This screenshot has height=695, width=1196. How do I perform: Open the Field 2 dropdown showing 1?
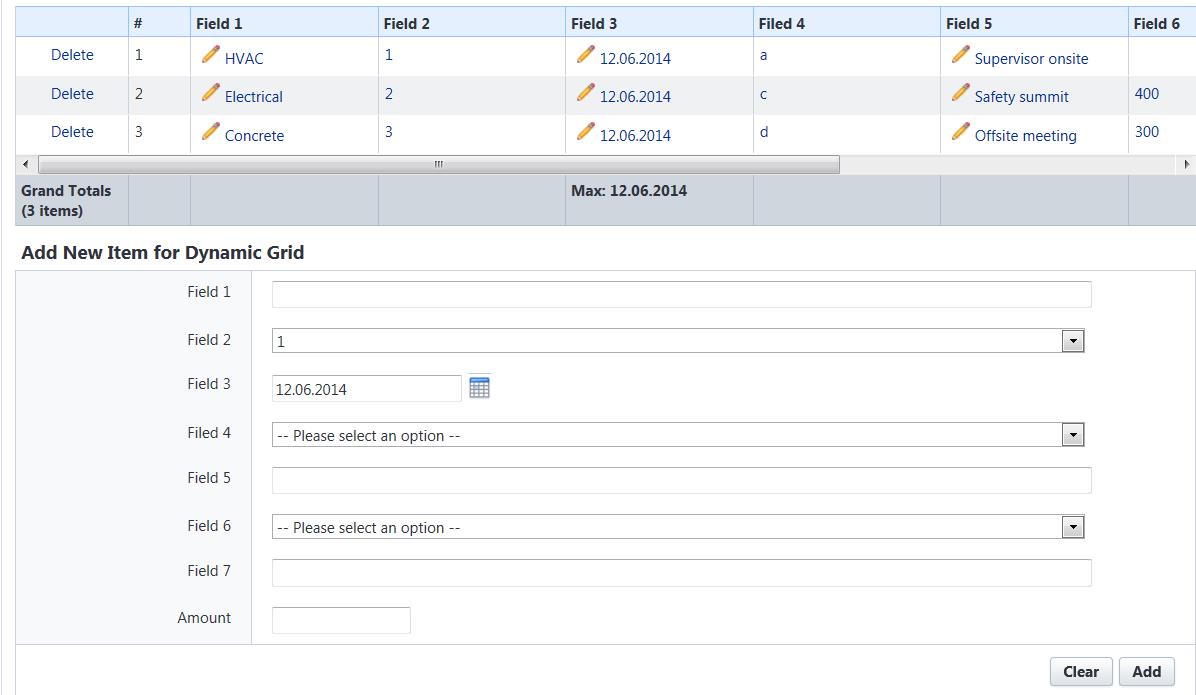[678, 341]
